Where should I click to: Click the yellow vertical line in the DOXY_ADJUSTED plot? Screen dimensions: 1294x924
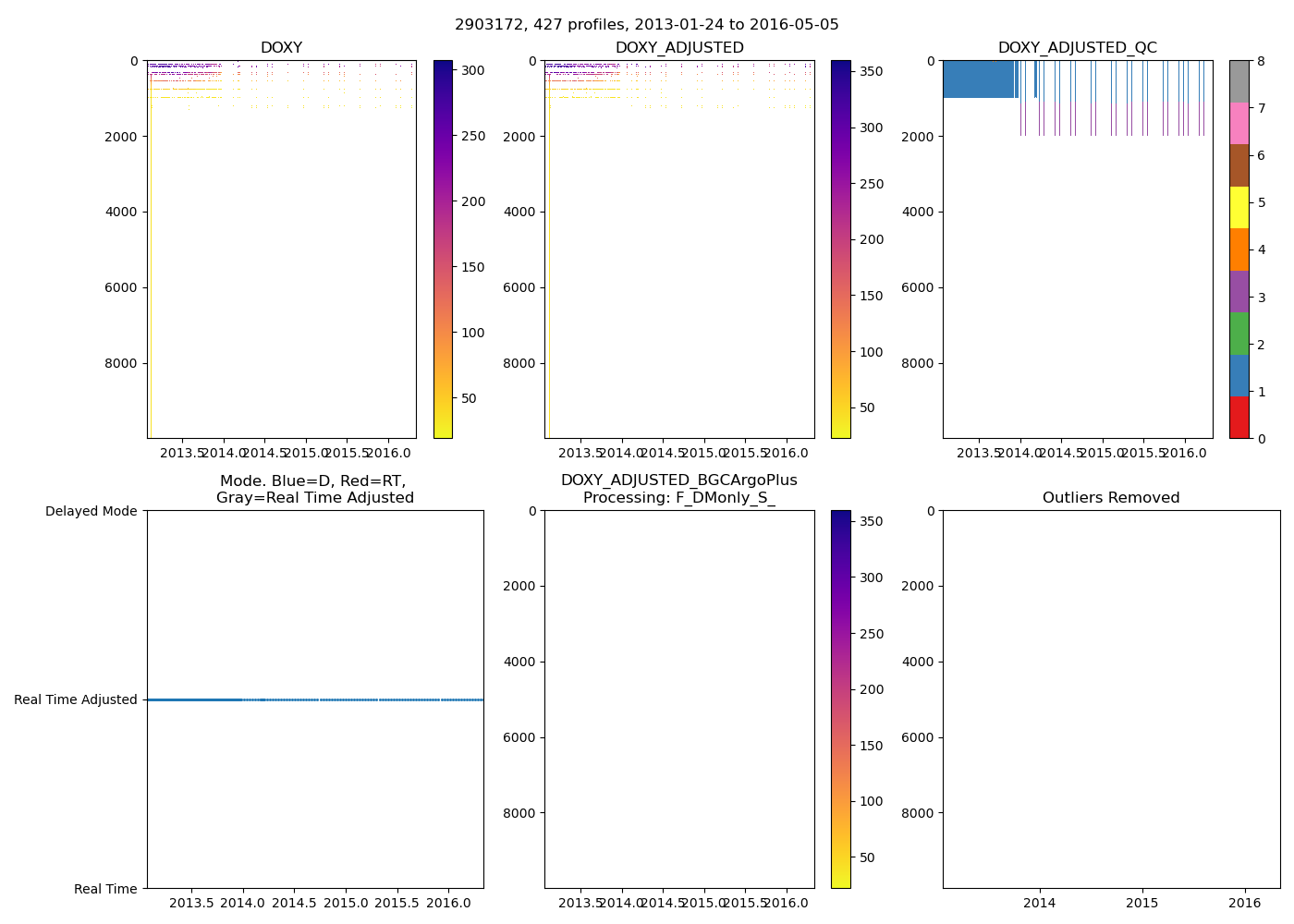tap(549, 277)
